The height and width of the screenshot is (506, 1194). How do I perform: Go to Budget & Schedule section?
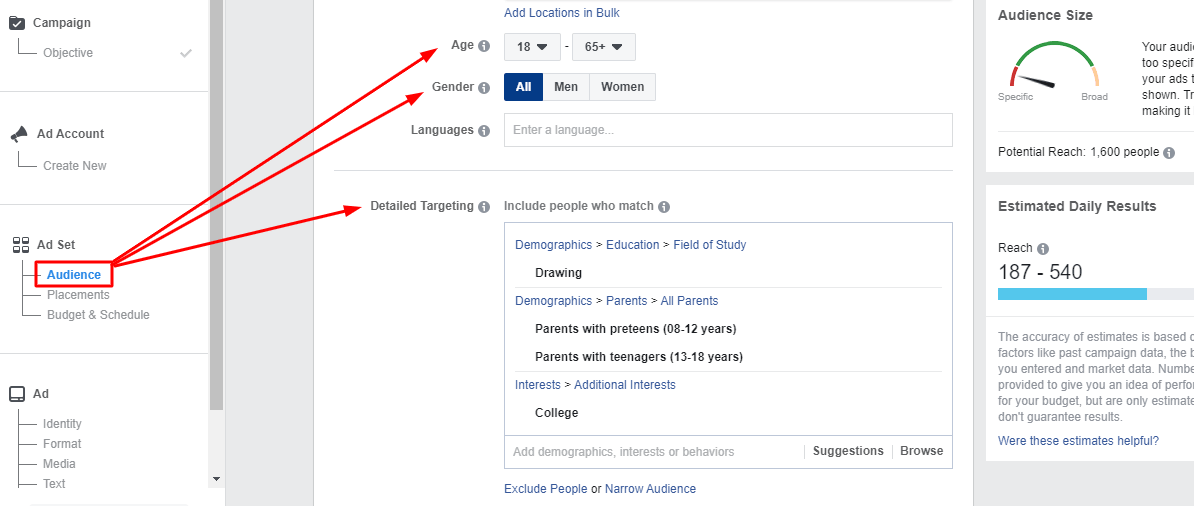coord(98,315)
